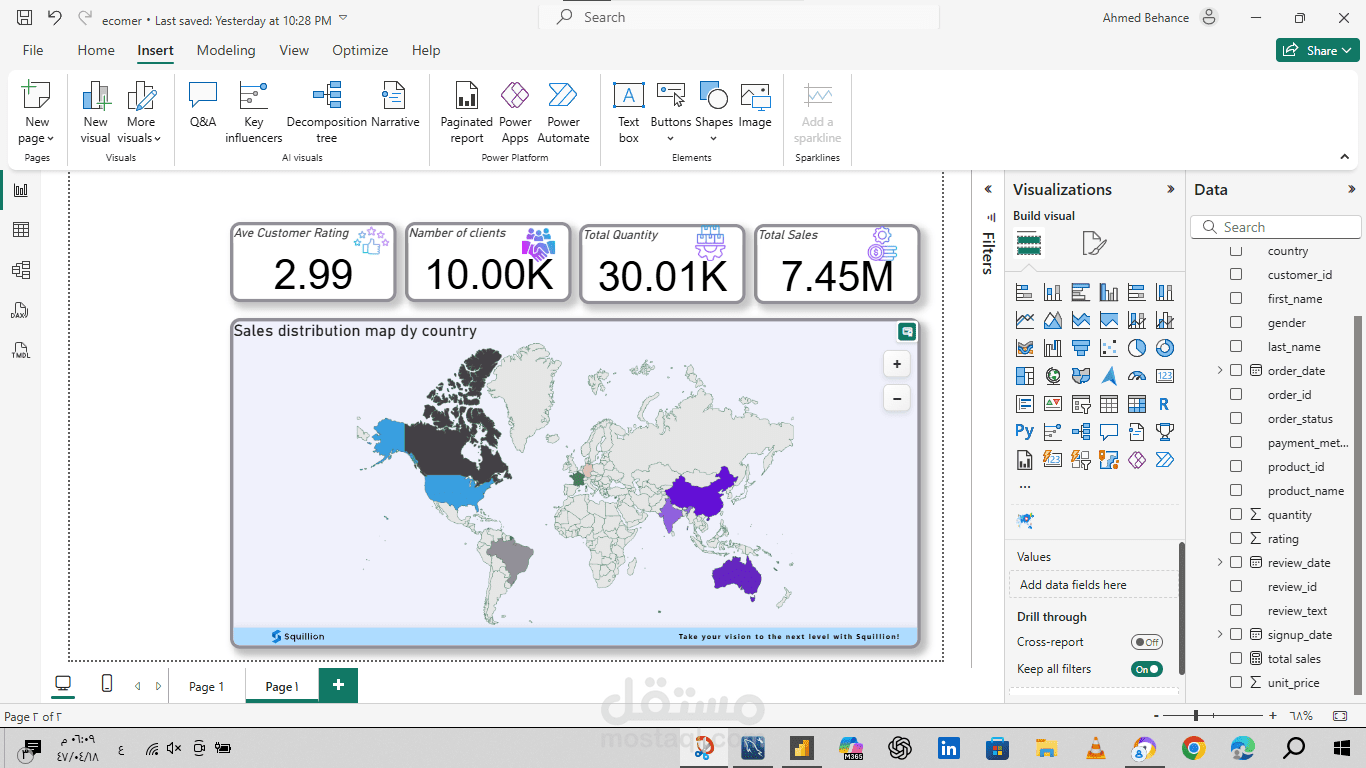This screenshot has width=1366, height=768.
Task: Switch to mobile layout icon
Action: pyautogui.click(x=107, y=683)
